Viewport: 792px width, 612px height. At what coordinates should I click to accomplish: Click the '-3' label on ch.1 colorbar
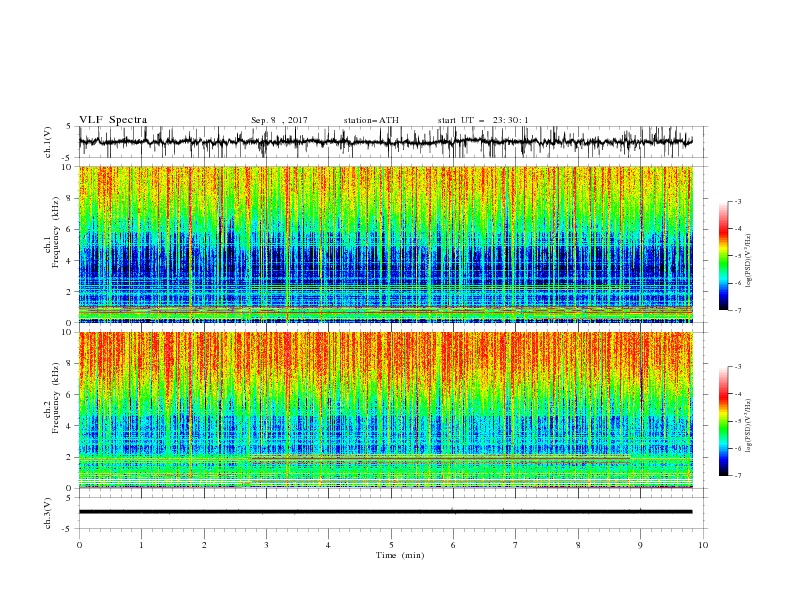(x=737, y=201)
